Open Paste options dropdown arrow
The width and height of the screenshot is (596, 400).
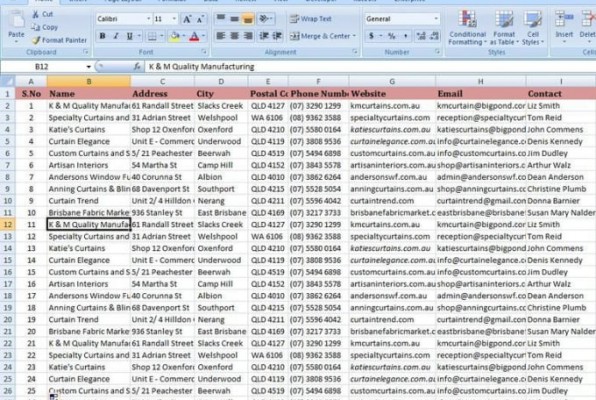16,41
